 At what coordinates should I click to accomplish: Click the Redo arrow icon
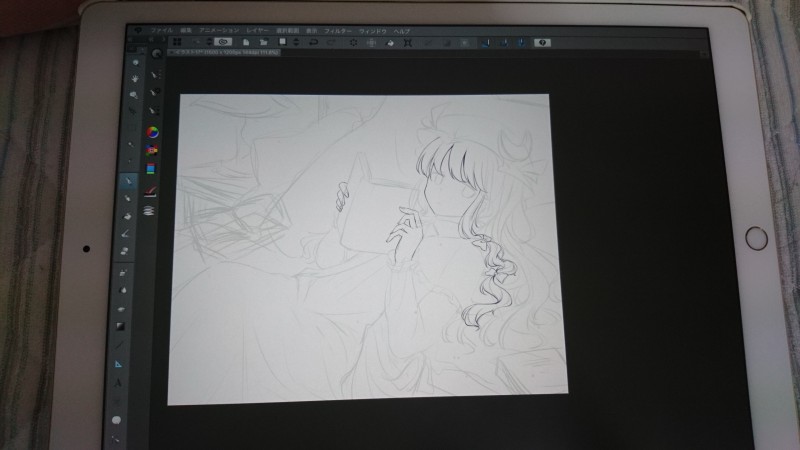[x=331, y=43]
